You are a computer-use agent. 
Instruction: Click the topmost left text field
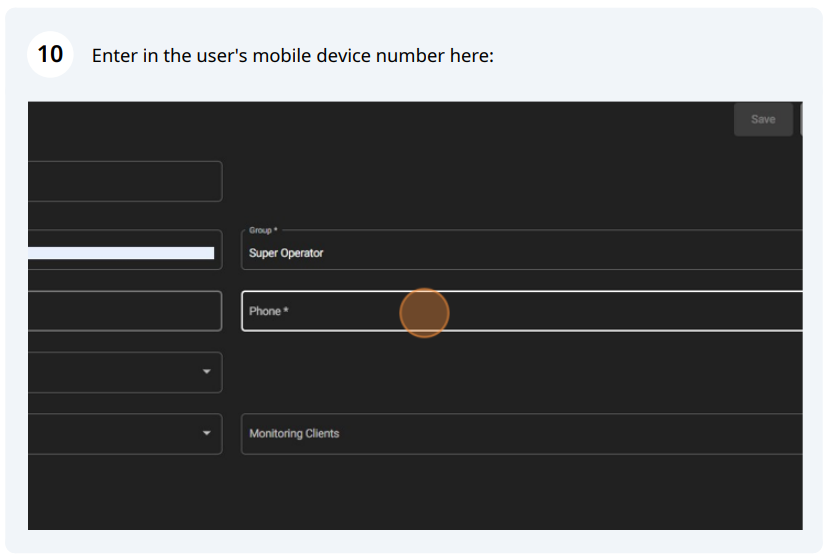tap(125, 181)
